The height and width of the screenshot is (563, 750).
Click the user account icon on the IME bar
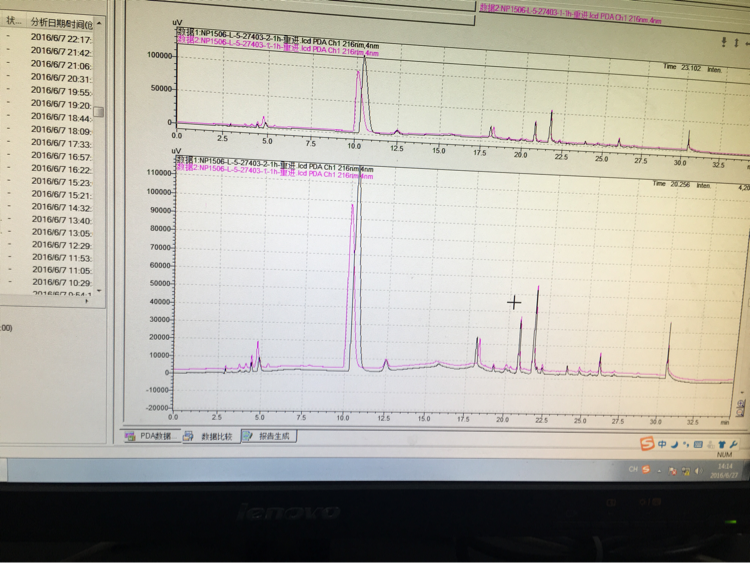(710, 445)
